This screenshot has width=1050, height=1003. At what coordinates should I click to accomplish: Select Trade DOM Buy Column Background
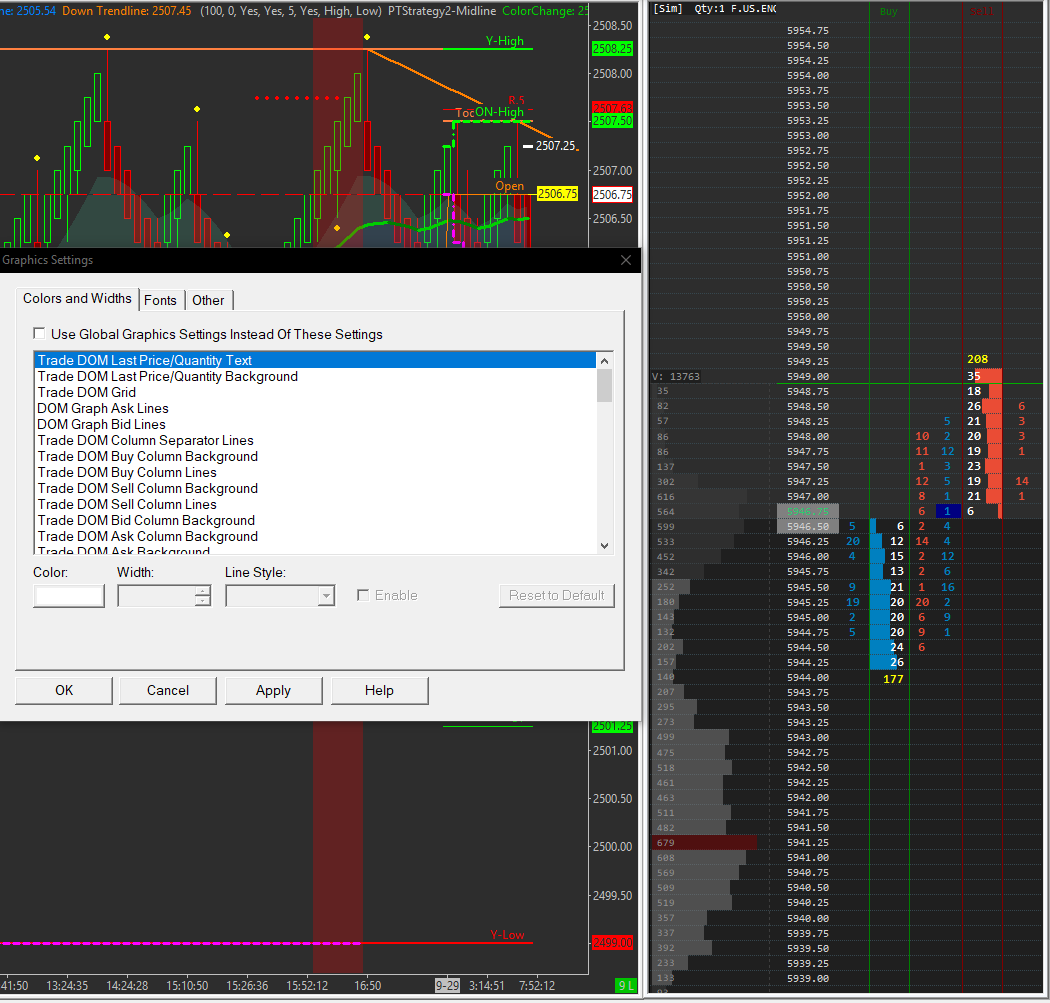pyautogui.click(x=147, y=456)
